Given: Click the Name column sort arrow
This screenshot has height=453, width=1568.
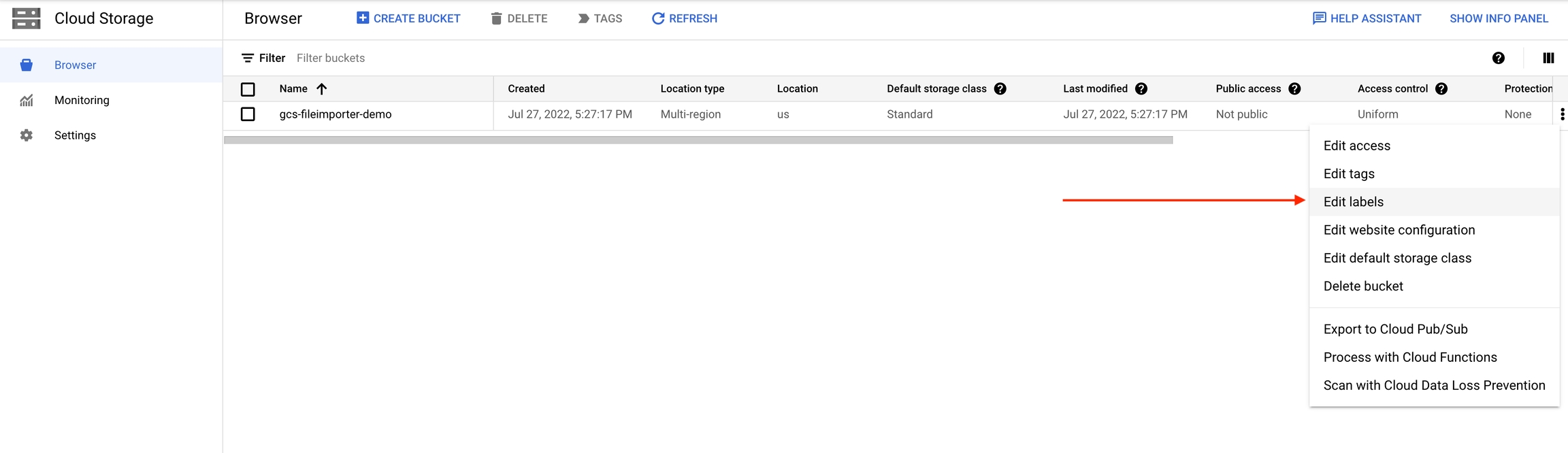Looking at the screenshot, I should click(x=322, y=89).
